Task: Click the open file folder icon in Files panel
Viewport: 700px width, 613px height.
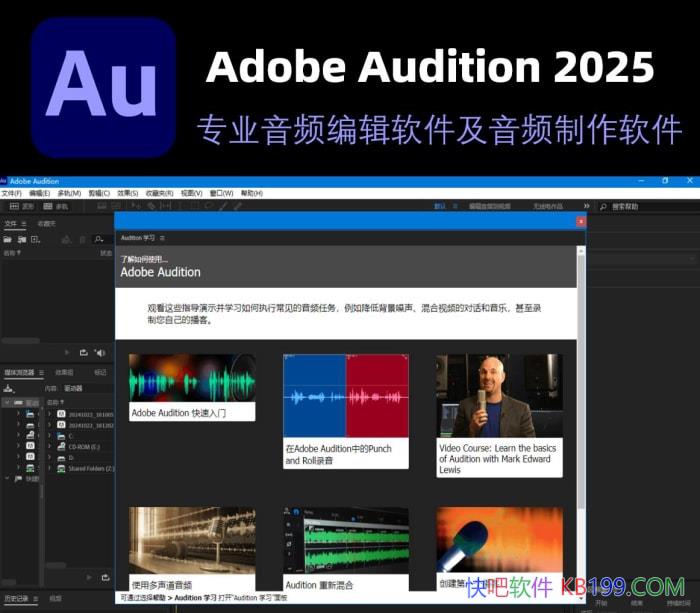Action: click(x=8, y=239)
